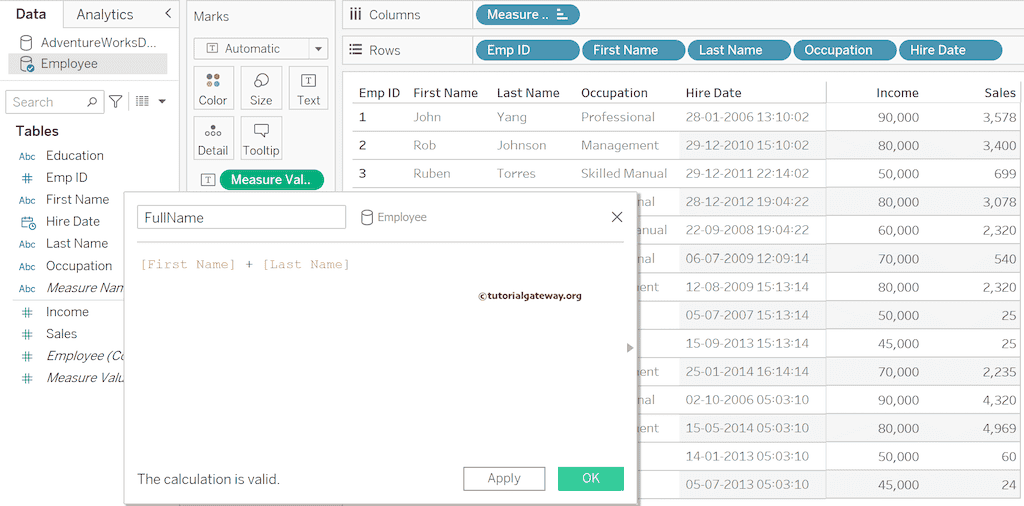This screenshot has height=506, width=1024.
Task: Click the filter icon beside Search
Action: pyautogui.click(x=116, y=101)
